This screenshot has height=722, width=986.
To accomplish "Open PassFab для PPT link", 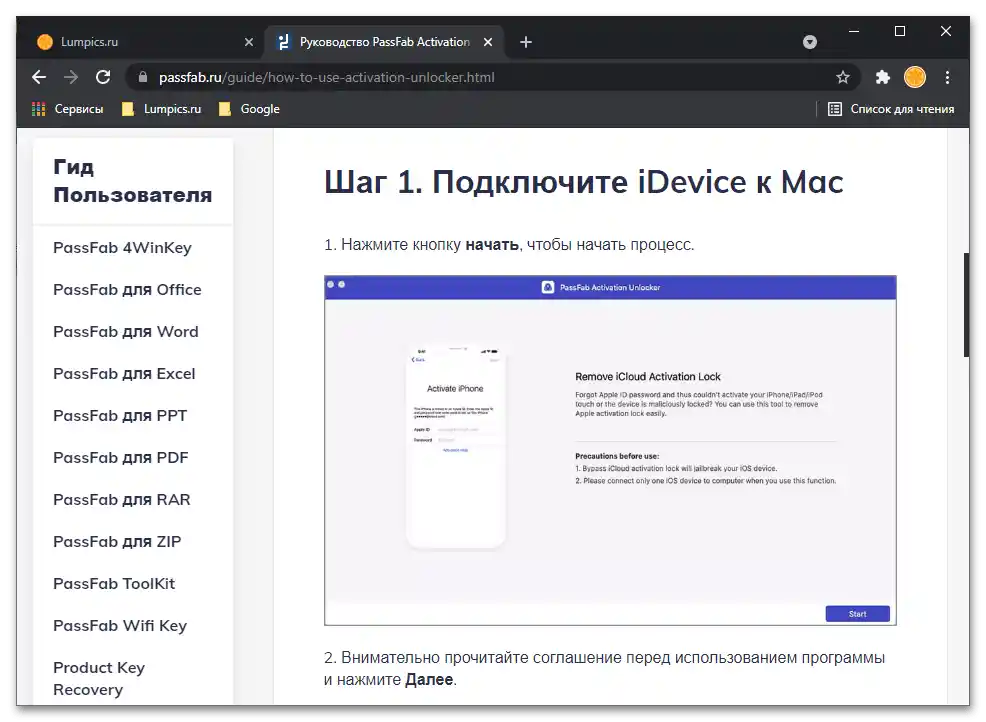I will point(120,416).
